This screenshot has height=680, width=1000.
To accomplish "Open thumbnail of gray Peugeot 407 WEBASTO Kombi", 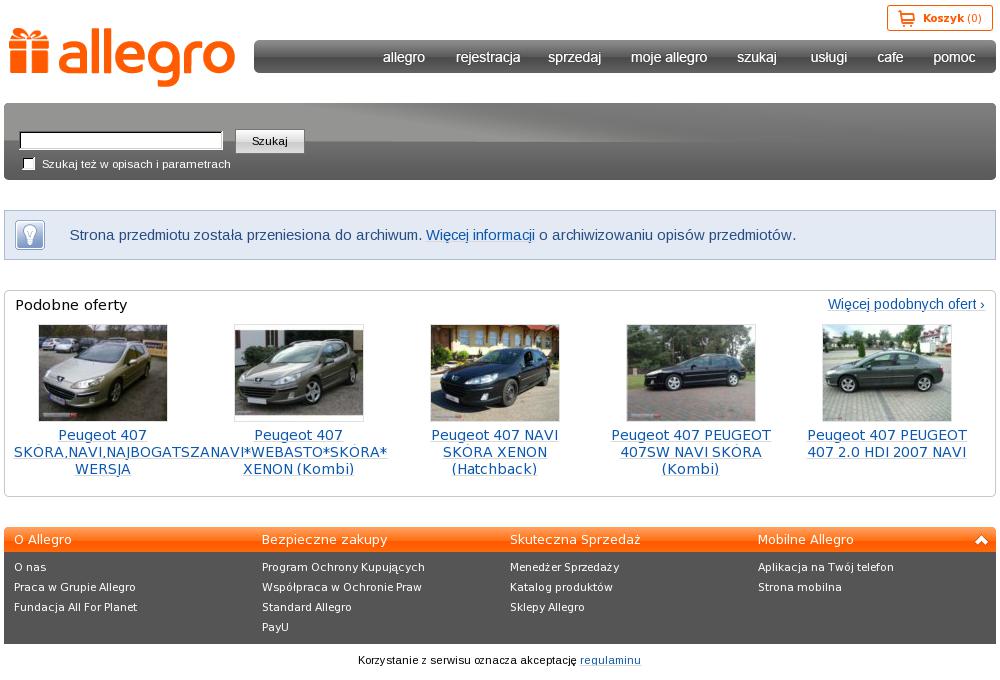I will (x=298, y=373).
